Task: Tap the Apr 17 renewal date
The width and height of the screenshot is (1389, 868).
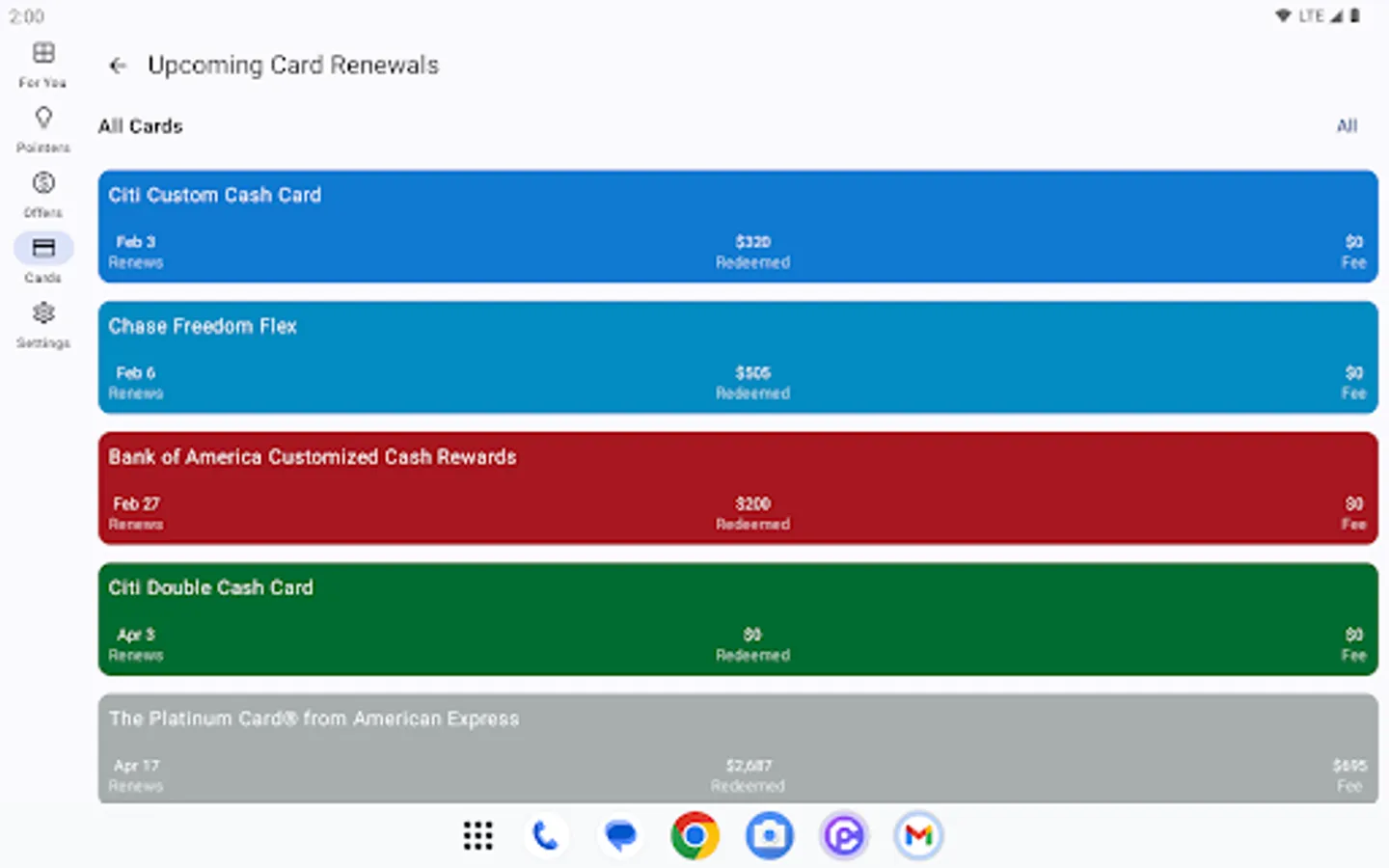Action: point(136,766)
